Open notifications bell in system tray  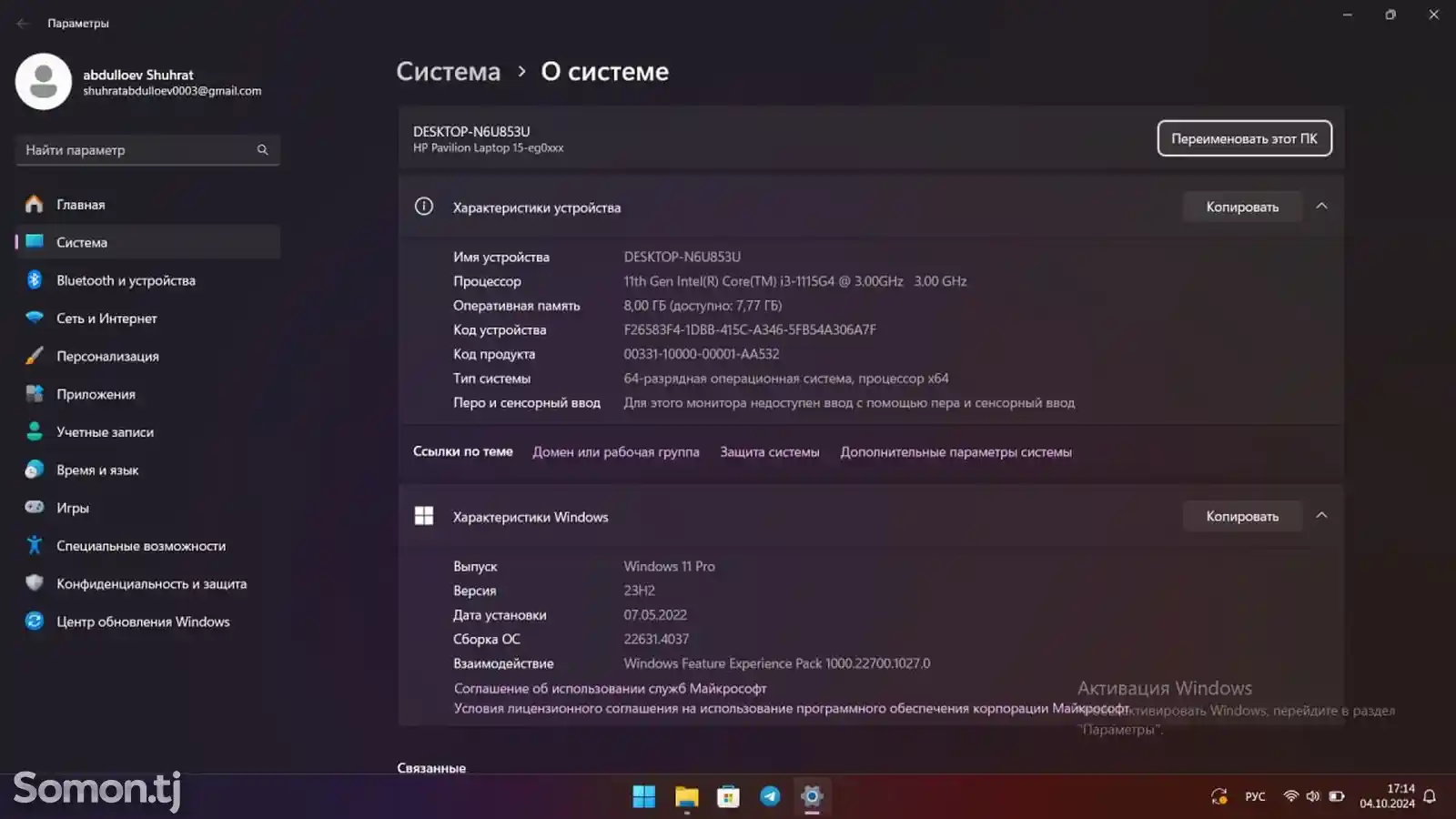point(1430,797)
